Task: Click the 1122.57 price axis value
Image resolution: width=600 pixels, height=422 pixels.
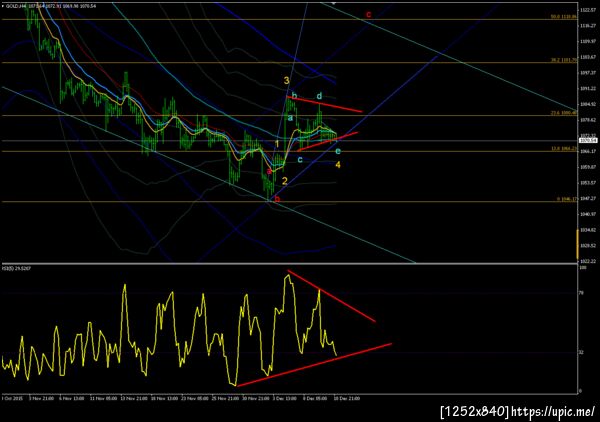Action: tap(588, 10)
